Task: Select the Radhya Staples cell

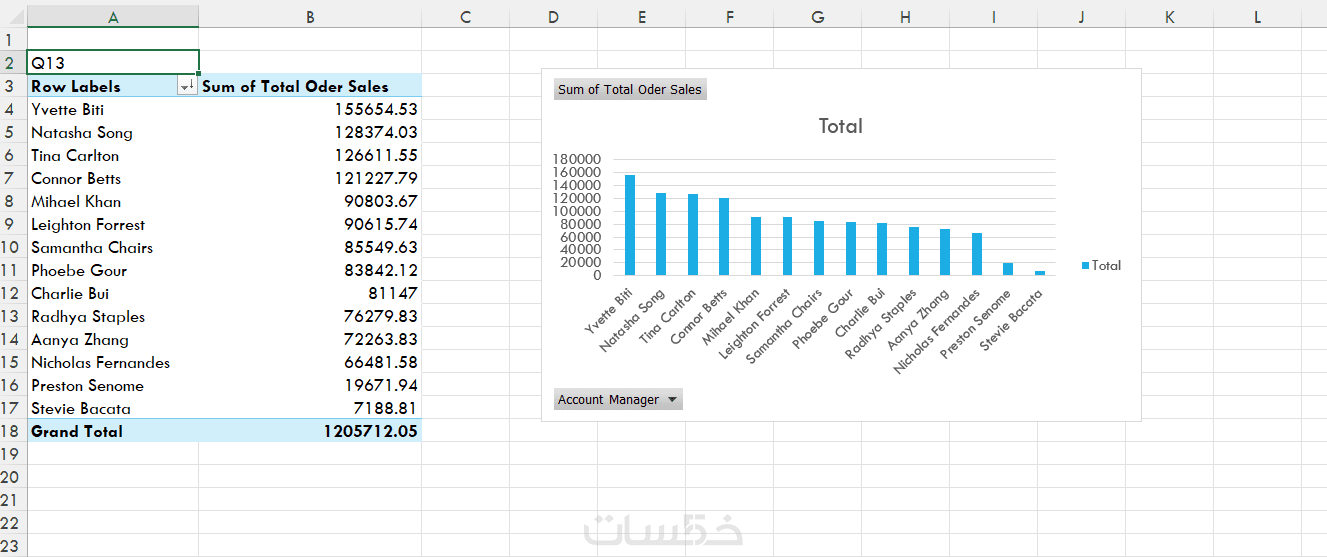Action: 113,316
